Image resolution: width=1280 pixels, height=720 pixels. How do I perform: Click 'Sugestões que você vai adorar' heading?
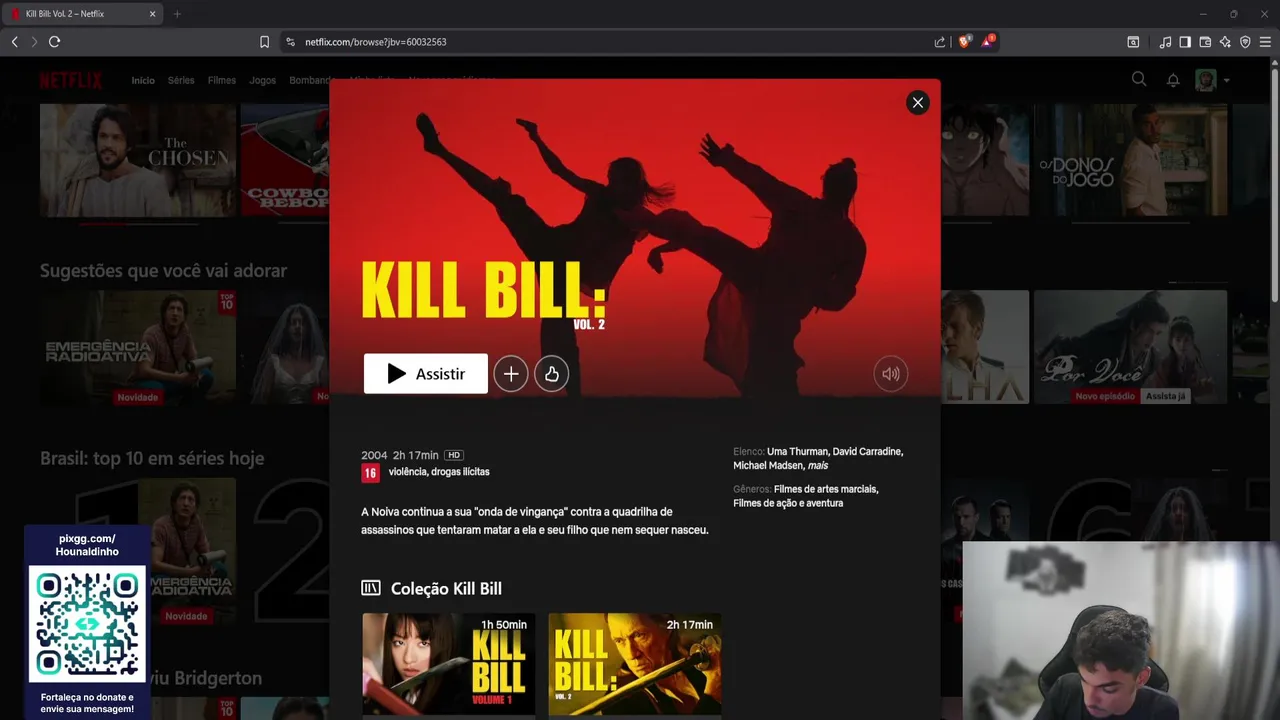163,271
